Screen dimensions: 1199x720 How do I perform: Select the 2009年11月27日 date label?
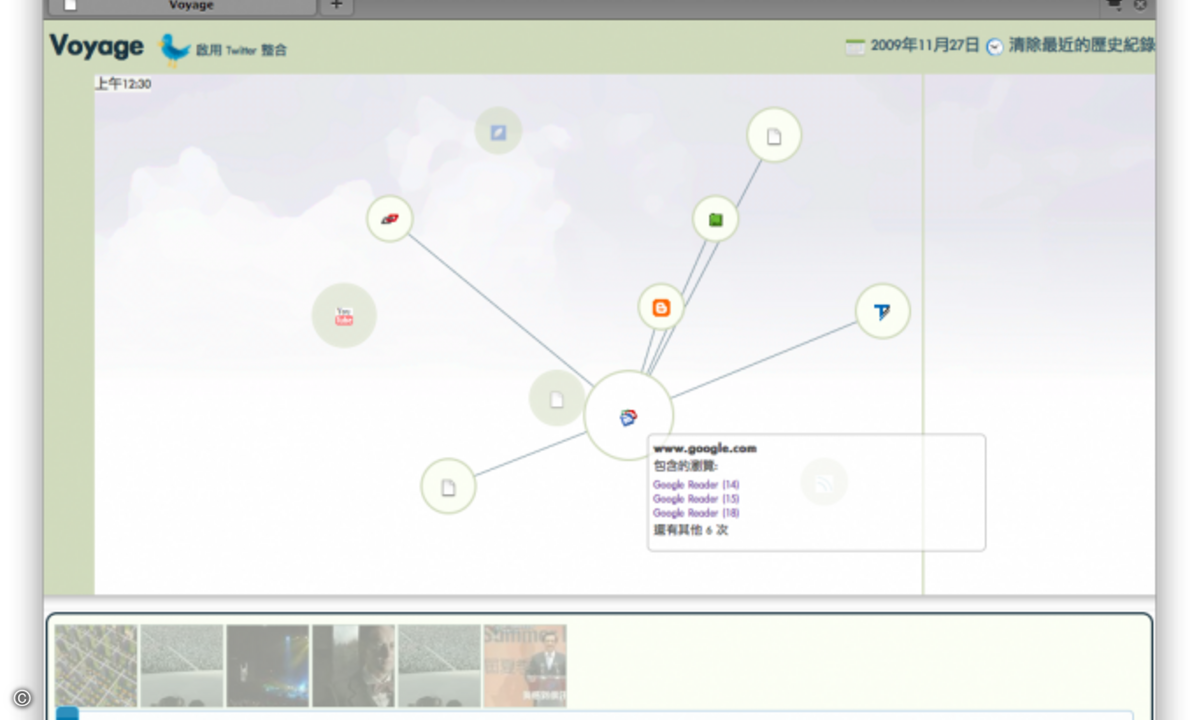(924, 45)
